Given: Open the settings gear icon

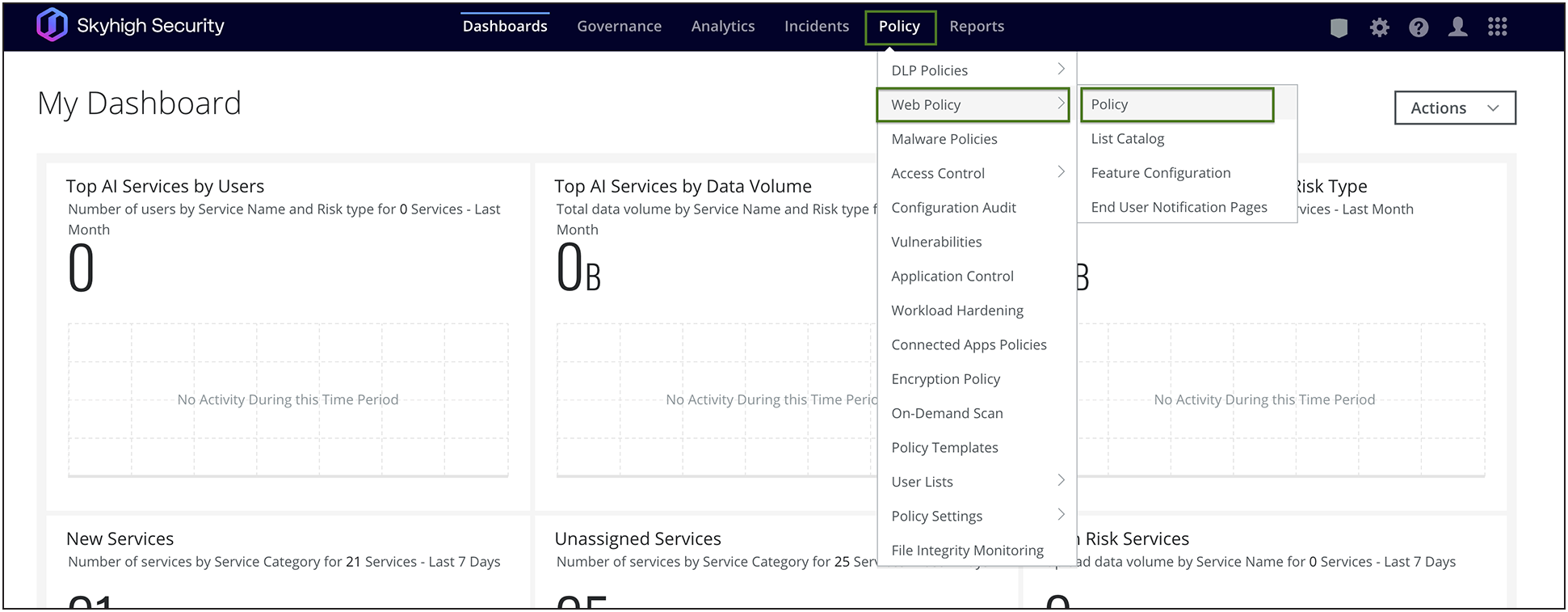Looking at the screenshot, I should [1379, 27].
